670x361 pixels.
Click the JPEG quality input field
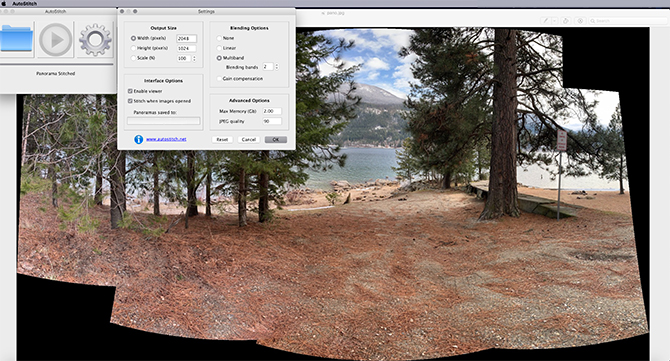point(272,121)
